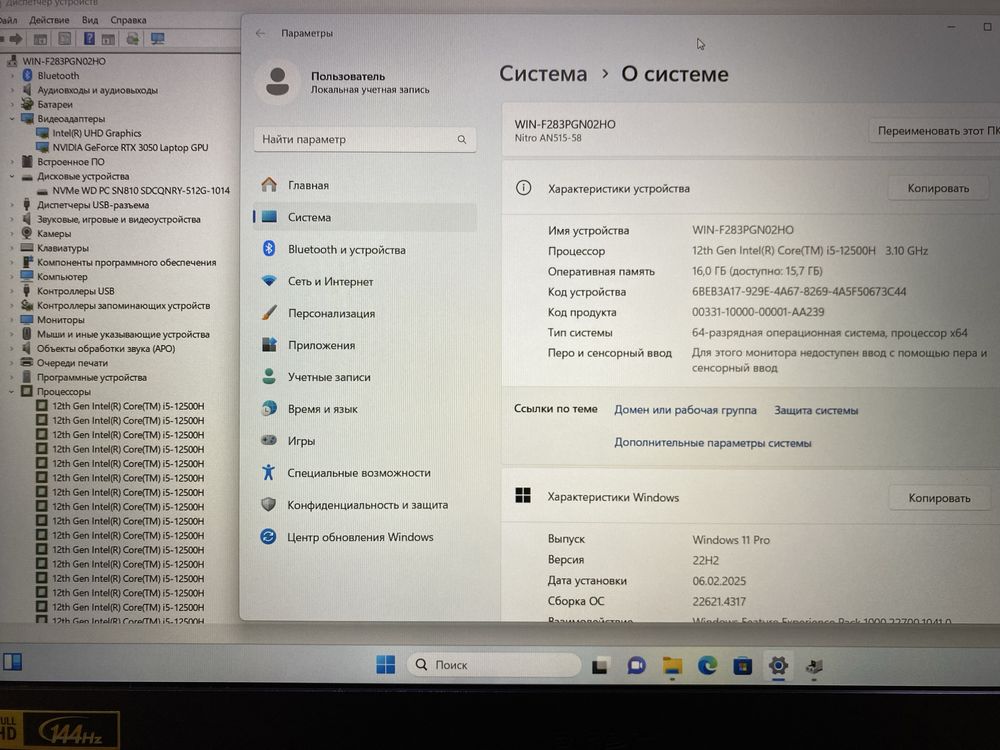The image size is (1000, 750).
Task: Click the Device Manager taskbar icon
Action: click(x=814, y=667)
